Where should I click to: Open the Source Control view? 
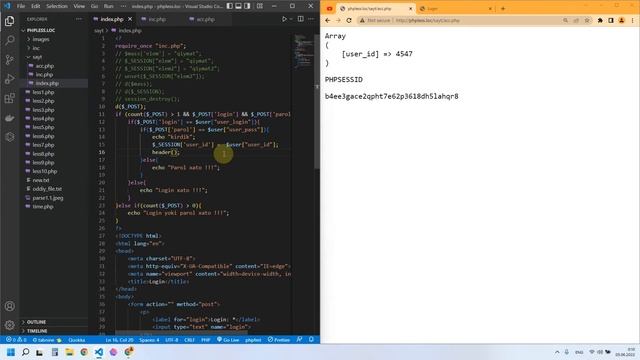pos(9,60)
